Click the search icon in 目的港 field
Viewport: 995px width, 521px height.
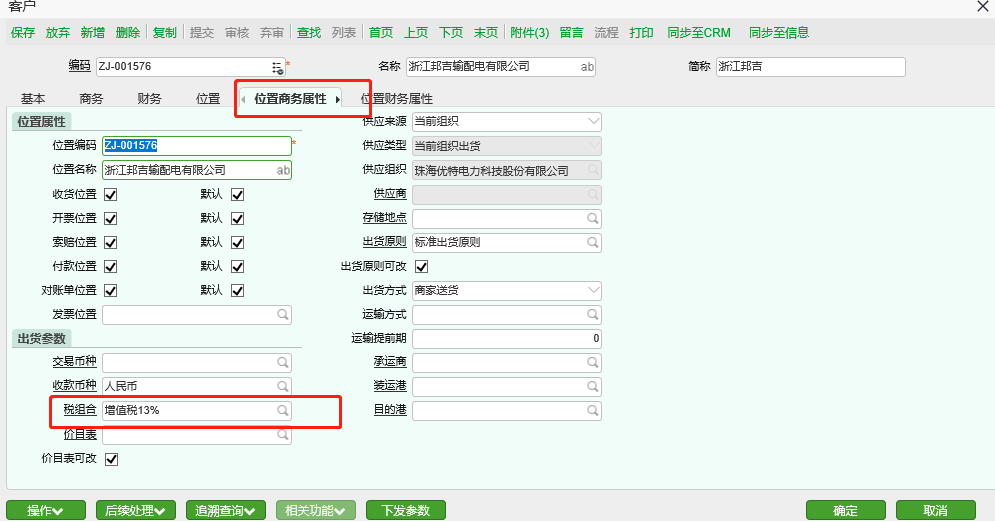pyautogui.click(x=593, y=411)
